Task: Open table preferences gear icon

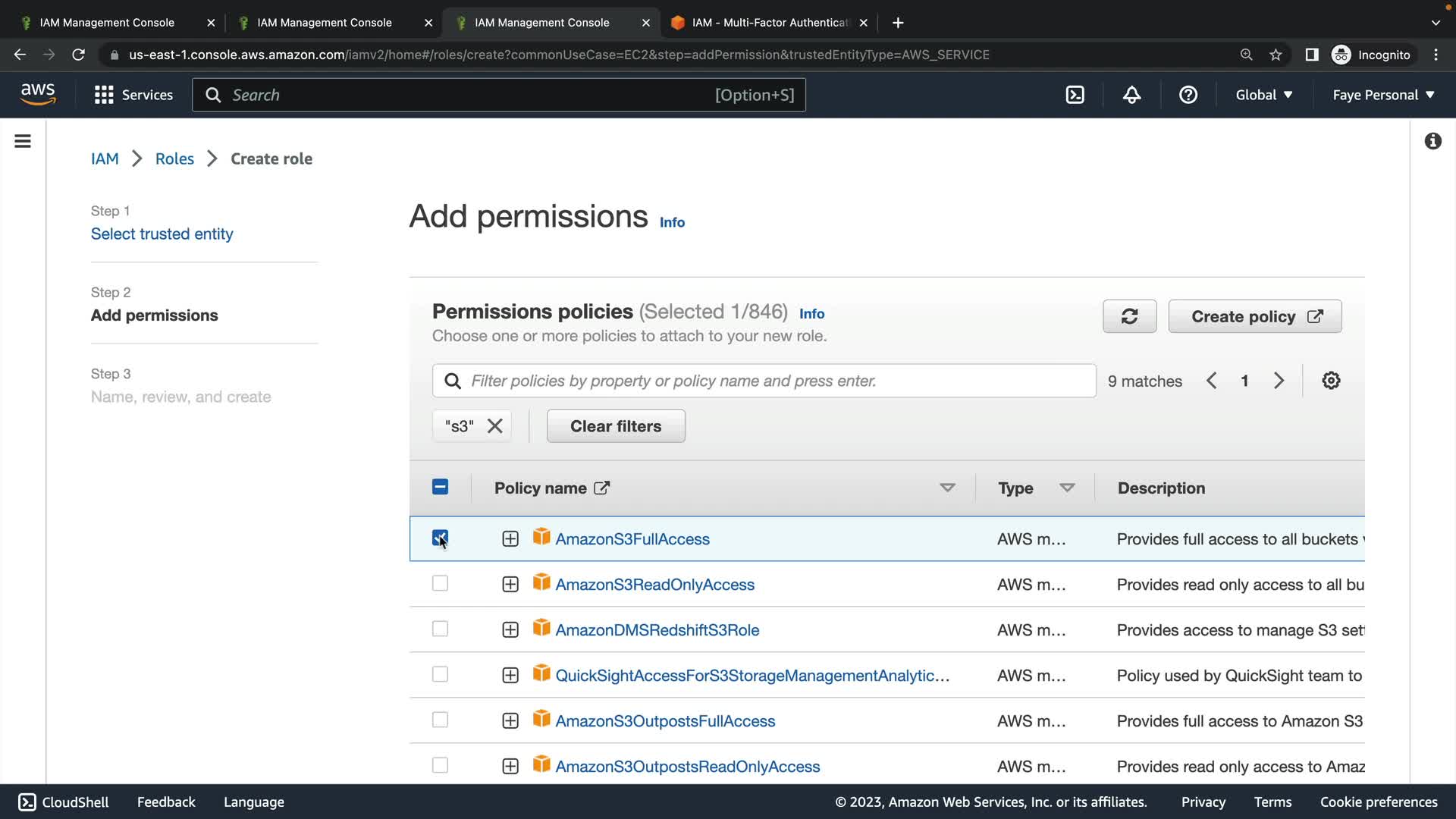Action: coord(1331,381)
